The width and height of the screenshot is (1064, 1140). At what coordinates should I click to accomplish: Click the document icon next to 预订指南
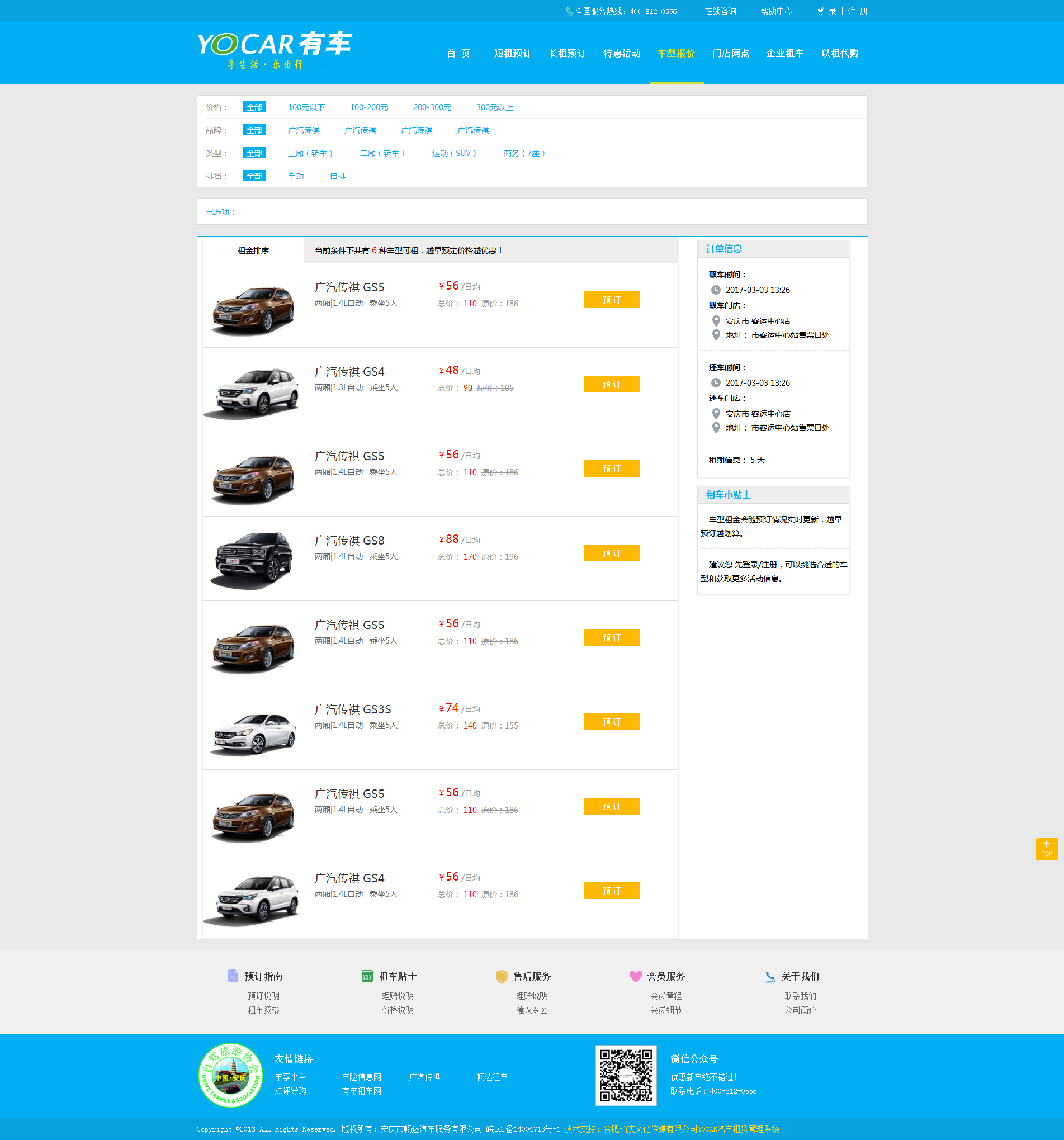point(233,976)
